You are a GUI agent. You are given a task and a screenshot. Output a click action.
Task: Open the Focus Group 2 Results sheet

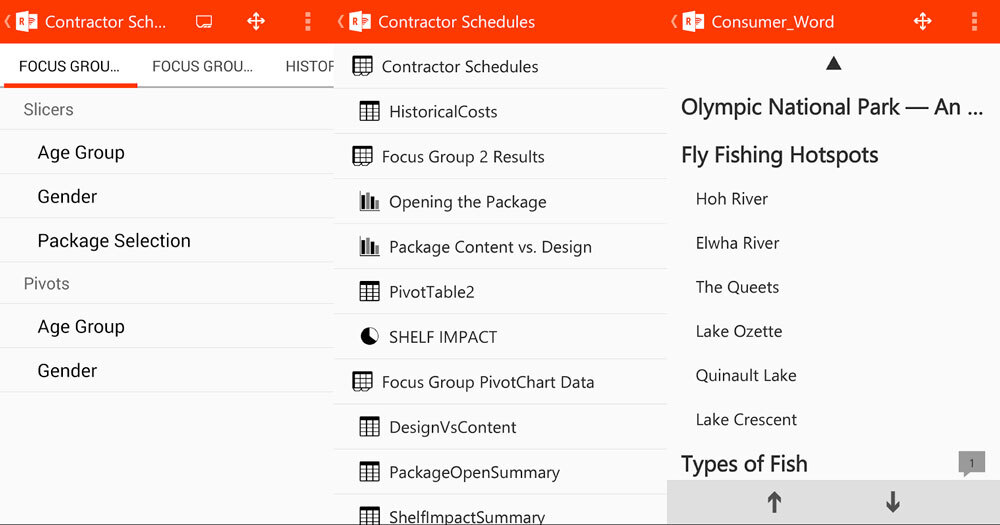click(x=463, y=157)
